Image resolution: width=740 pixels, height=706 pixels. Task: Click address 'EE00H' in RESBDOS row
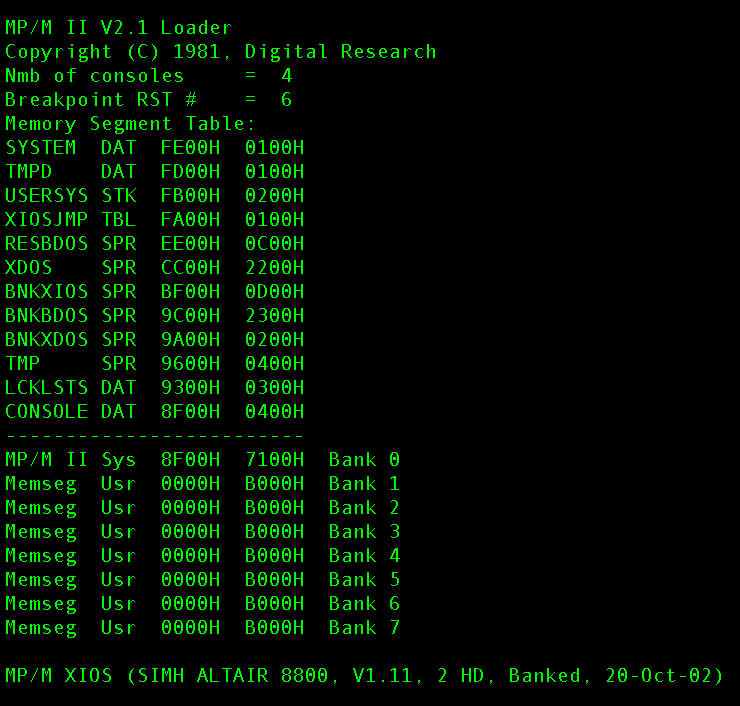[190, 244]
